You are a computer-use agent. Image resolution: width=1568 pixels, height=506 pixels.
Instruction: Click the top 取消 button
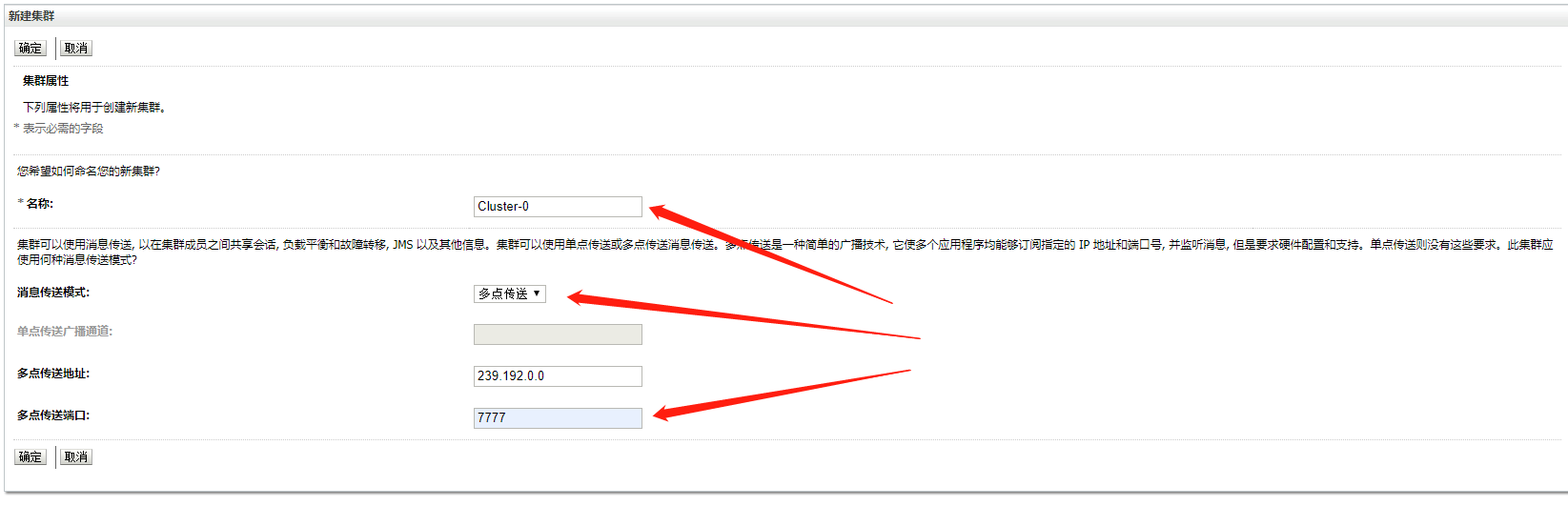[76, 49]
